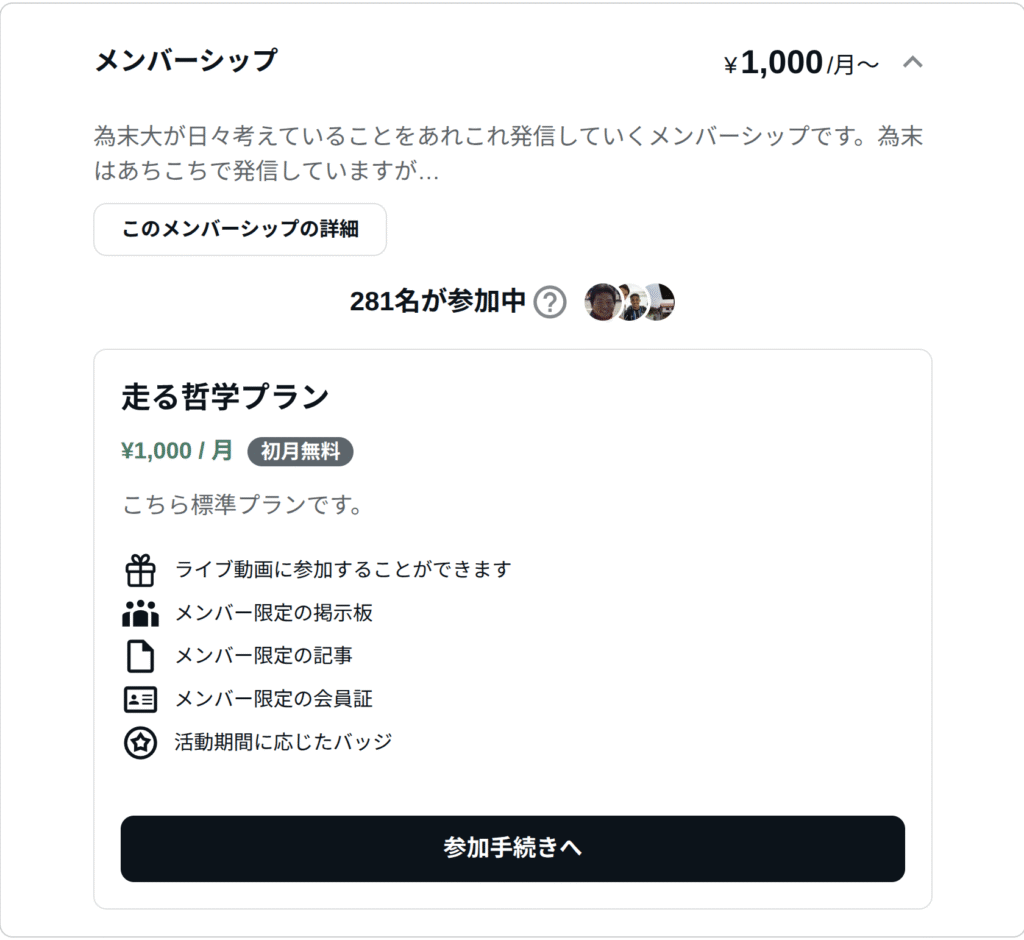The width and height of the screenshot is (1024, 940).
Task: Click the ¥1,000/月〜 price in header
Action: click(x=801, y=64)
